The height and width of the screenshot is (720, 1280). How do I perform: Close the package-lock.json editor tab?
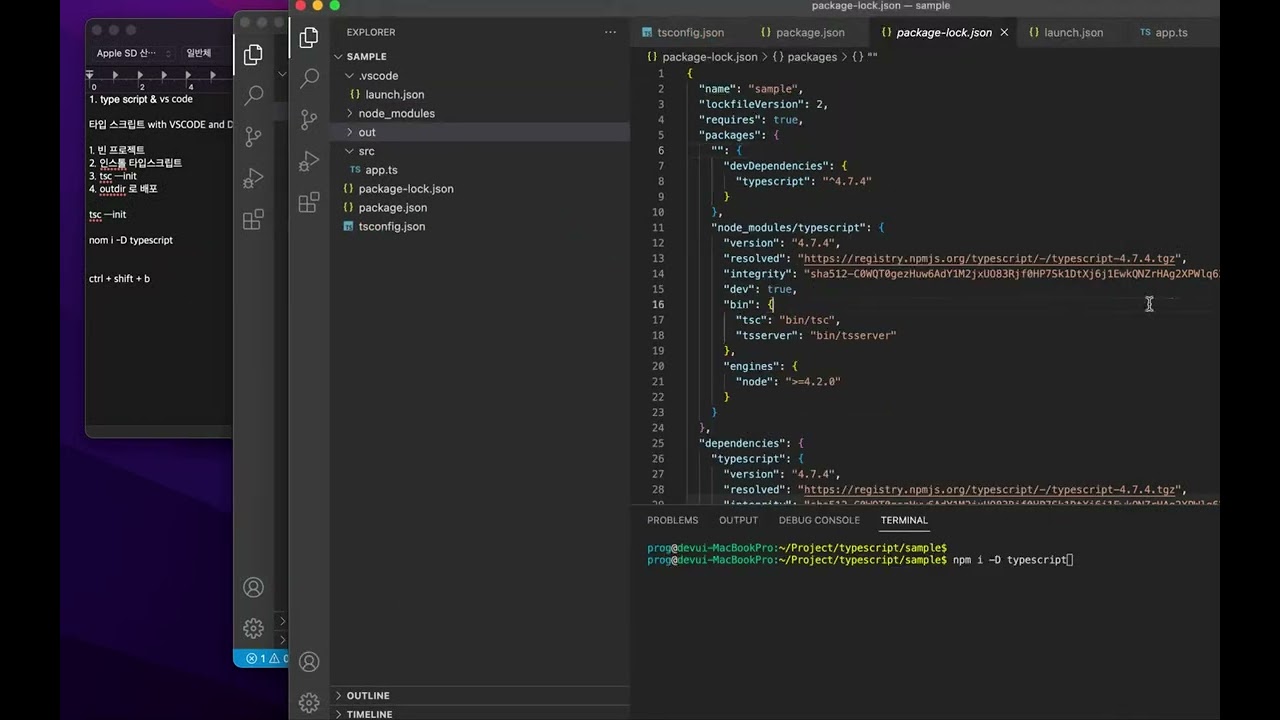[1004, 32]
